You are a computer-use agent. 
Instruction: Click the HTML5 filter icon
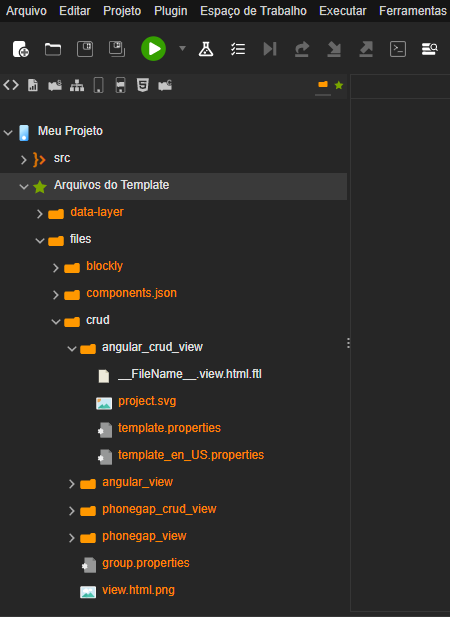tap(142, 85)
